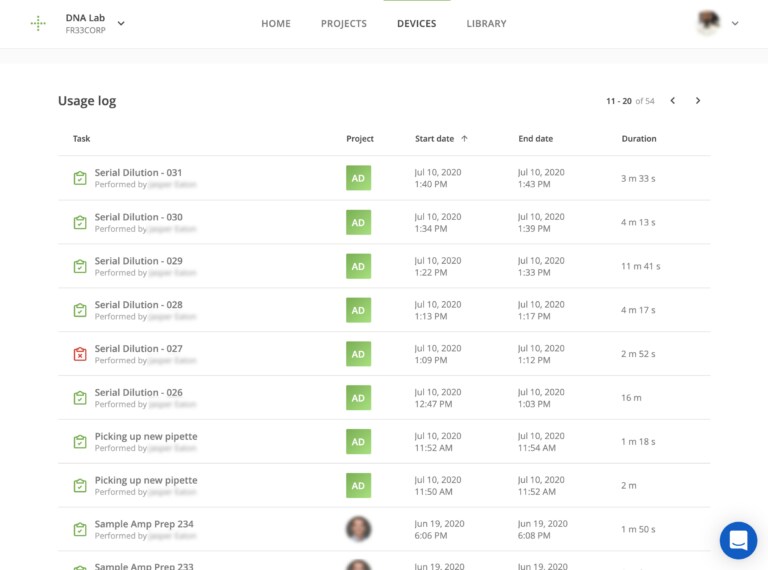Click the AD project badge for Serial Dilution - 026
Image resolution: width=768 pixels, height=570 pixels.
click(x=358, y=398)
